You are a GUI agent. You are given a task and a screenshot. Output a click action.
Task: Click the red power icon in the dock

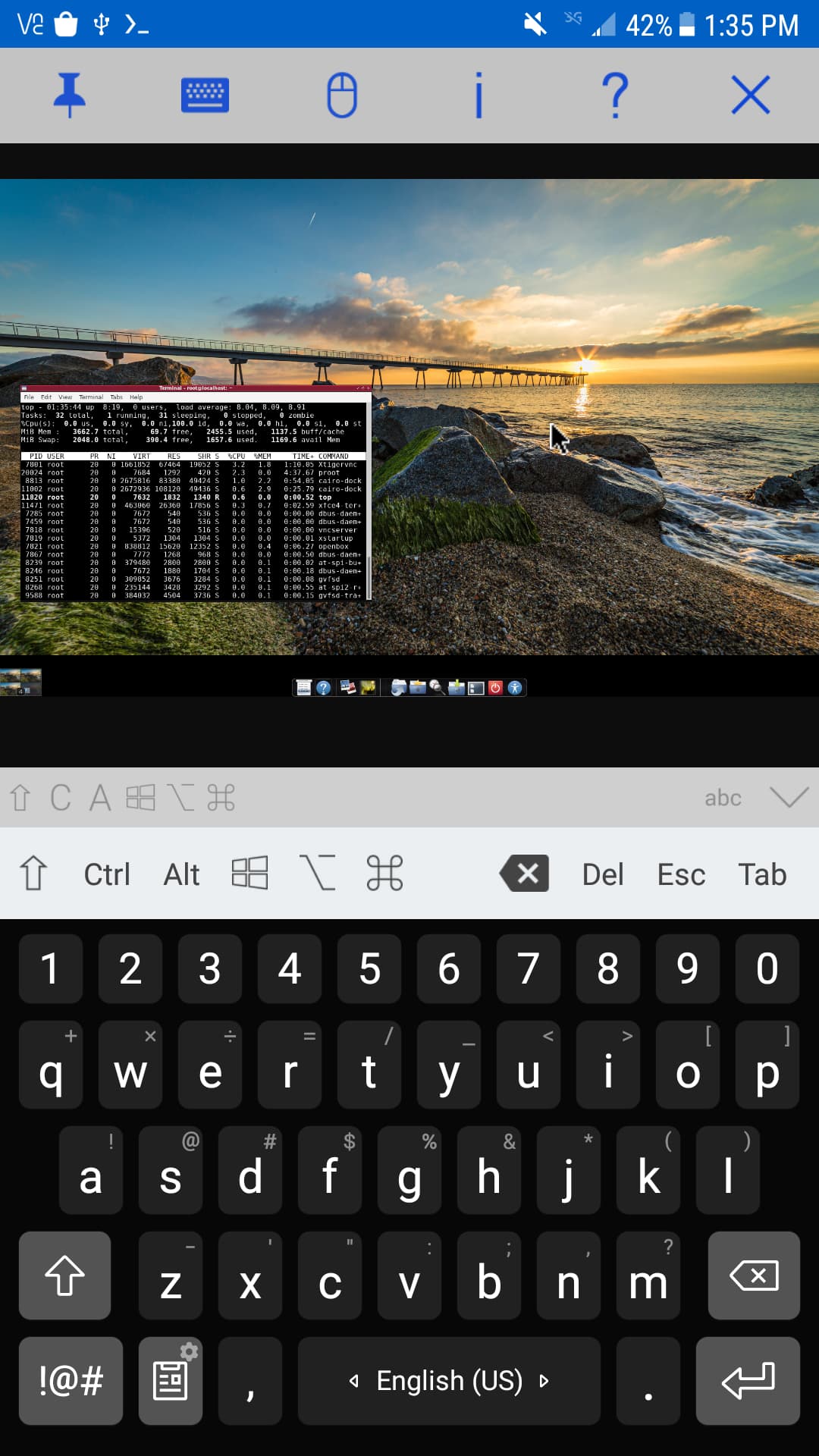point(495,688)
